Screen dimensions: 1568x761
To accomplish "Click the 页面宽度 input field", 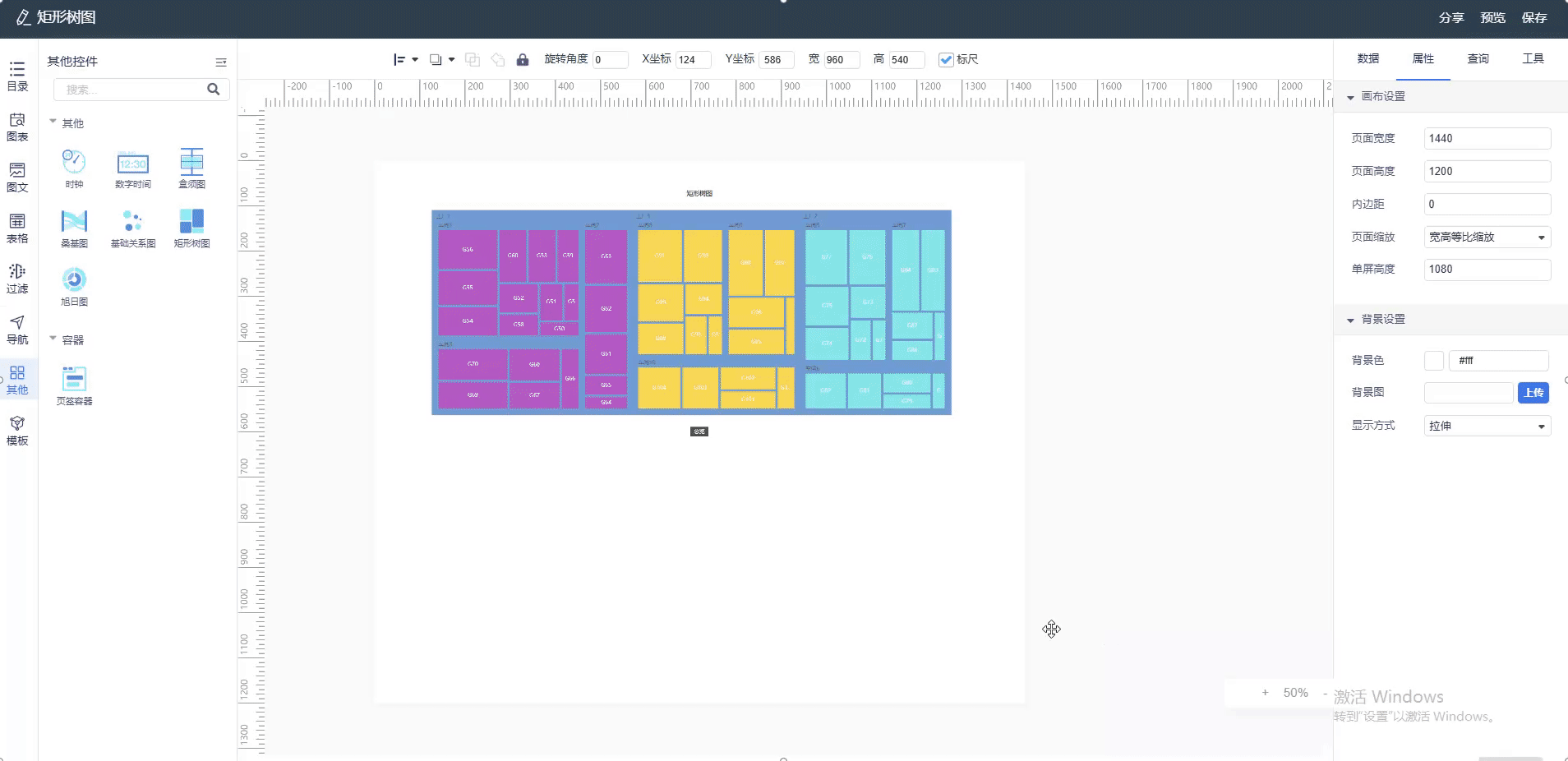I will pyautogui.click(x=1487, y=138).
